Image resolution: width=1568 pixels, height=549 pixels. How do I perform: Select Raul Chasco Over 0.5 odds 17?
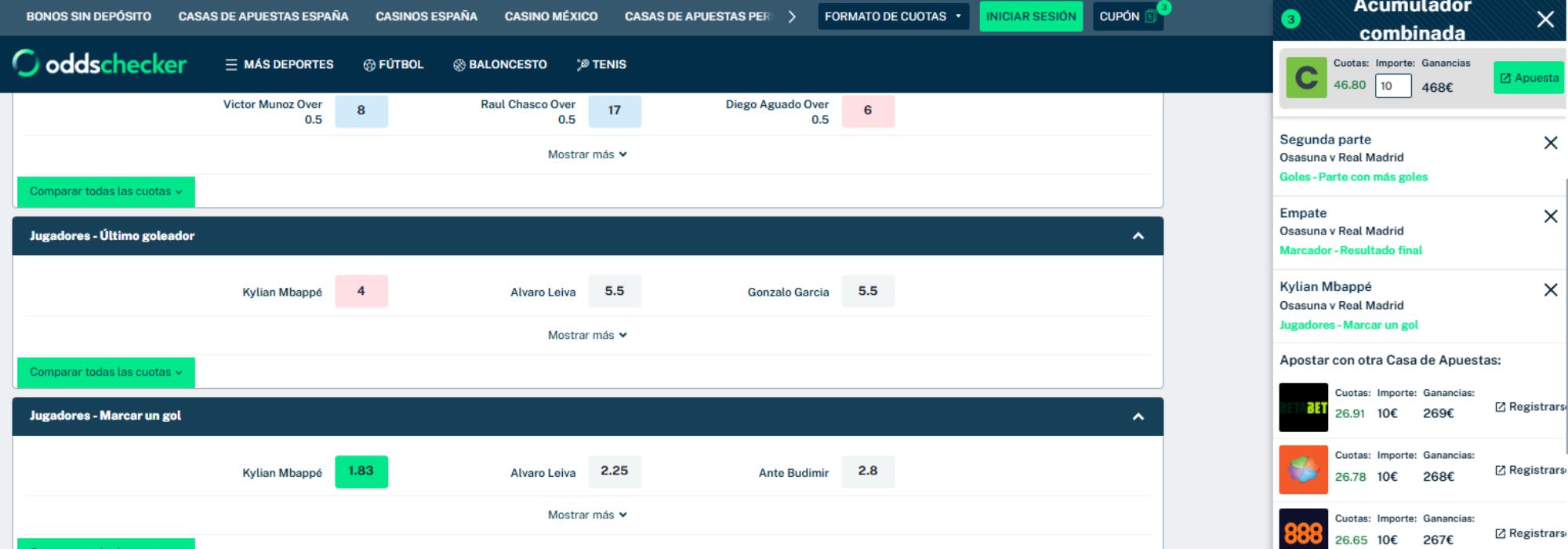tap(614, 111)
